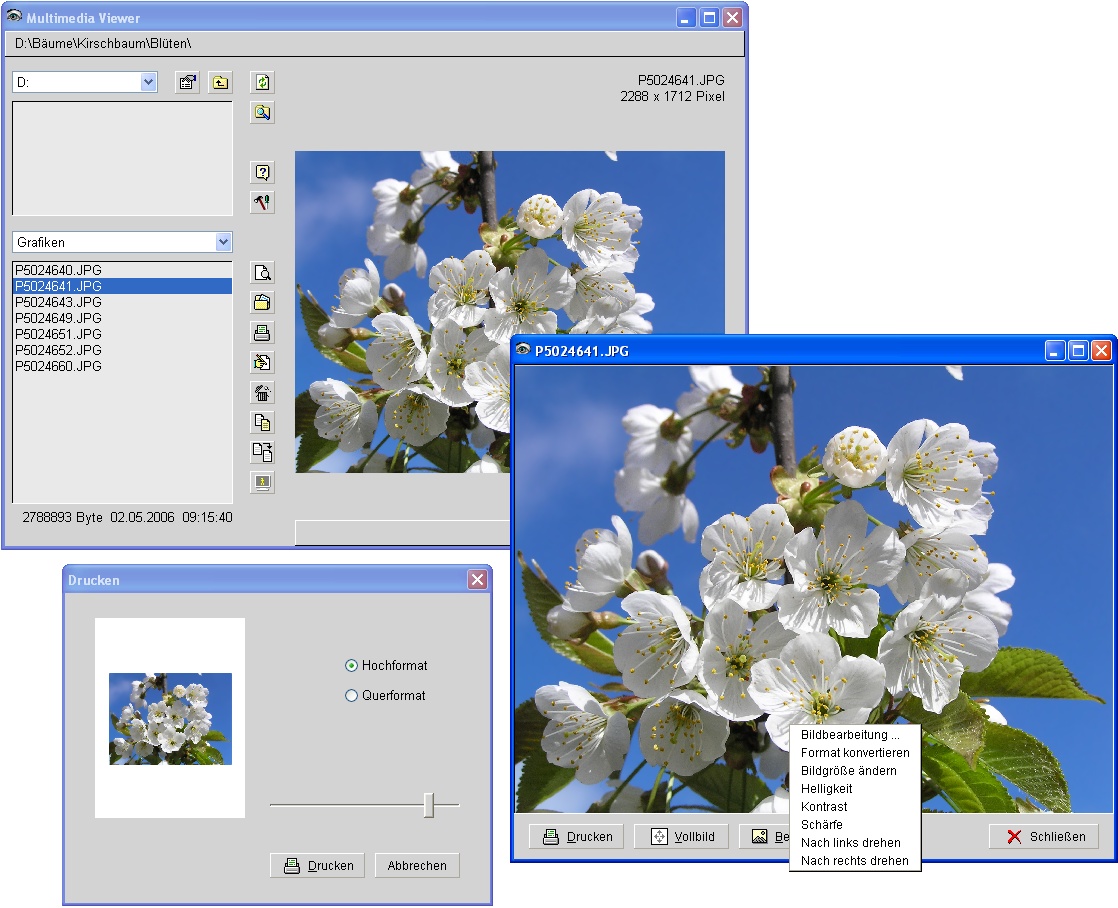Open the Grafiken file type dropdown

point(223,242)
